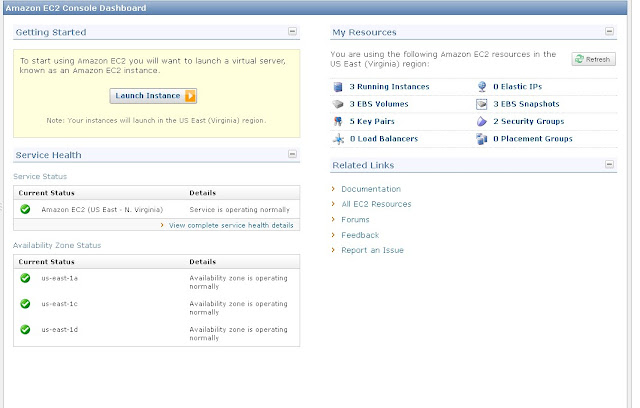Open the 0 Placement Groups link
This screenshot has height=408, width=640.
[533, 139]
